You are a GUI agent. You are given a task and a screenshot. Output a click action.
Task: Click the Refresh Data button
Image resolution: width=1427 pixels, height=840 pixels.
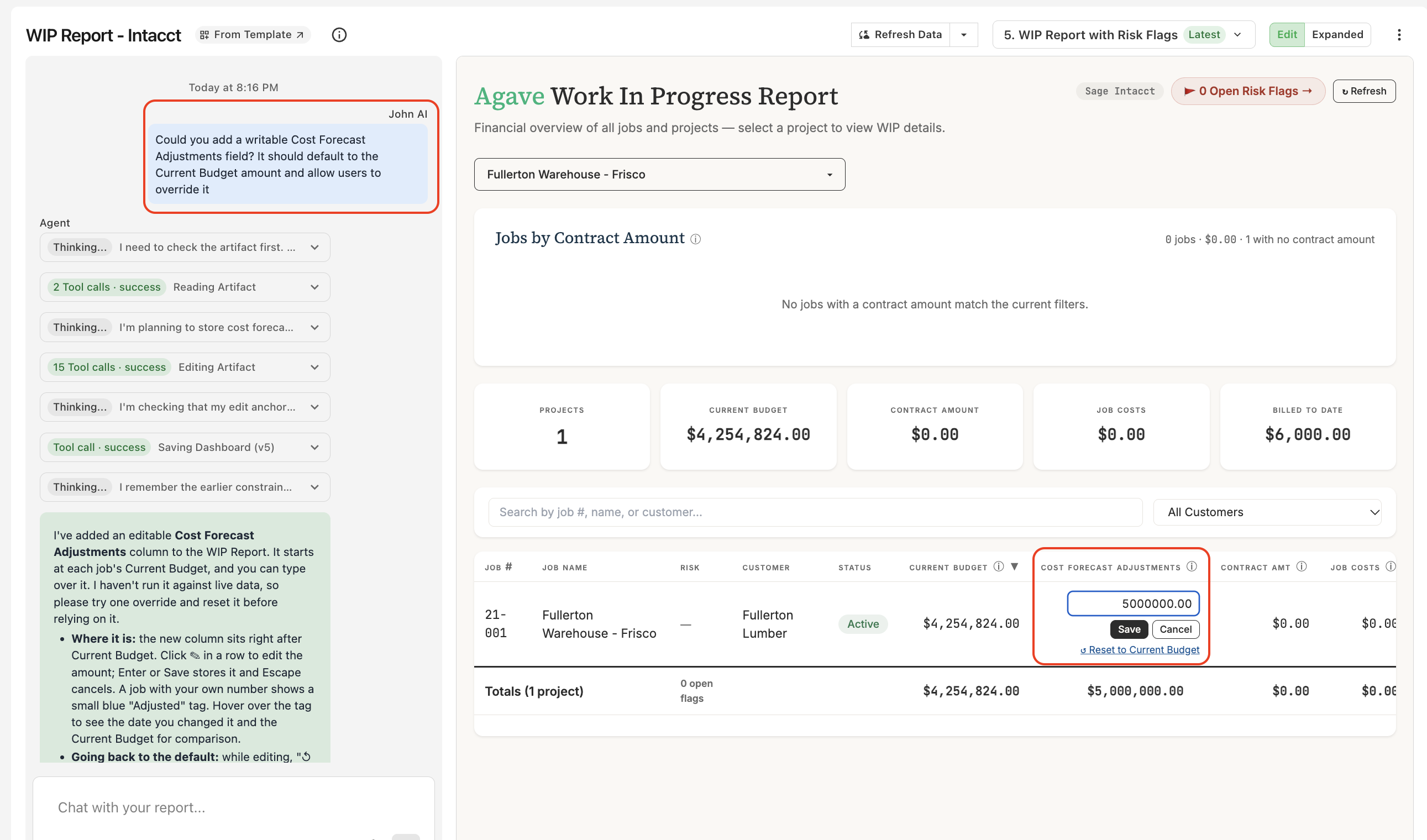(900, 34)
